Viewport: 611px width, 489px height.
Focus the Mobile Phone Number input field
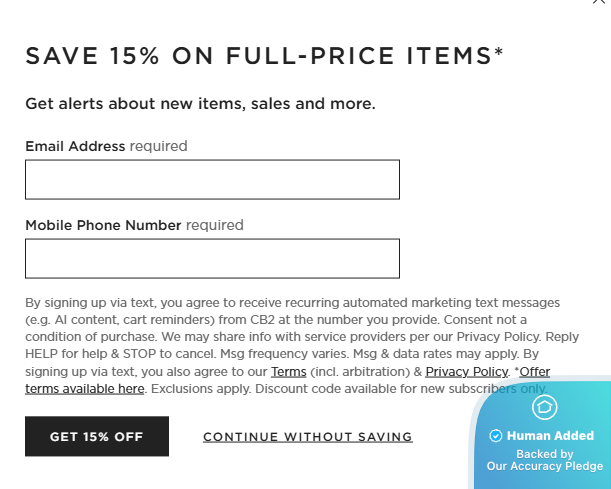coord(212,259)
